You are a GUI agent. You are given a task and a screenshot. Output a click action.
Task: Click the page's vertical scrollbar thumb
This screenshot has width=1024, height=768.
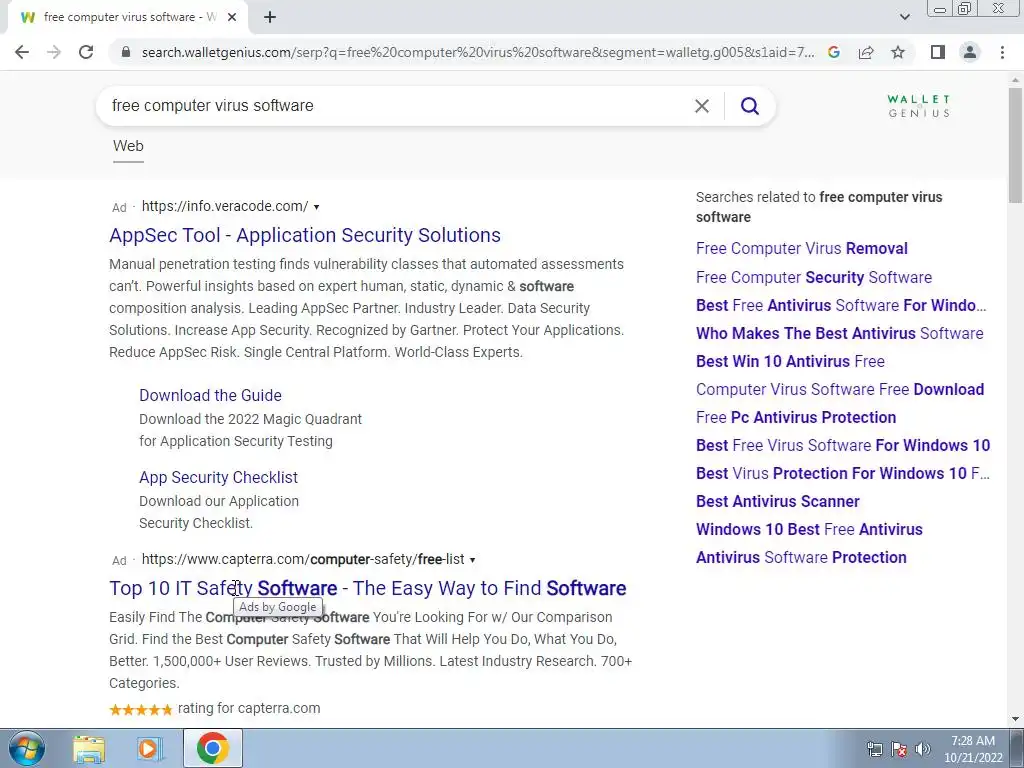[x=1015, y=145]
